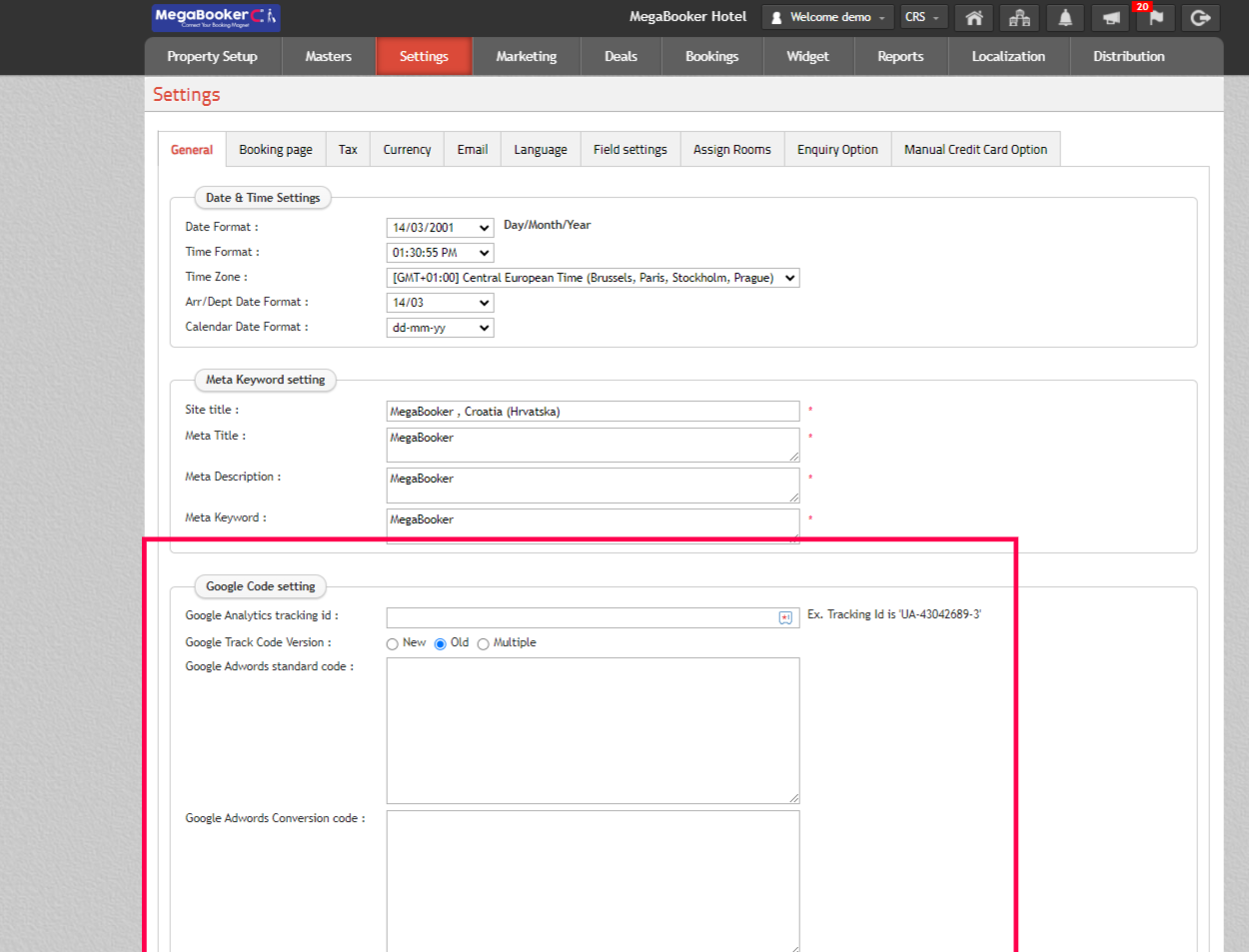Open the Time Zone dropdown
Image resolution: width=1249 pixels, height=952 pixels.
(593, 278)
